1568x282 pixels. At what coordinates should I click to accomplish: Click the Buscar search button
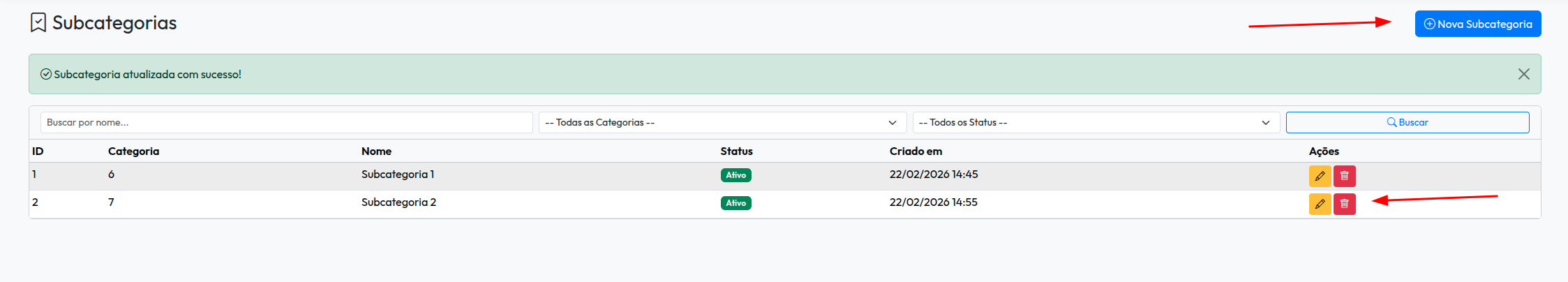1407,122
